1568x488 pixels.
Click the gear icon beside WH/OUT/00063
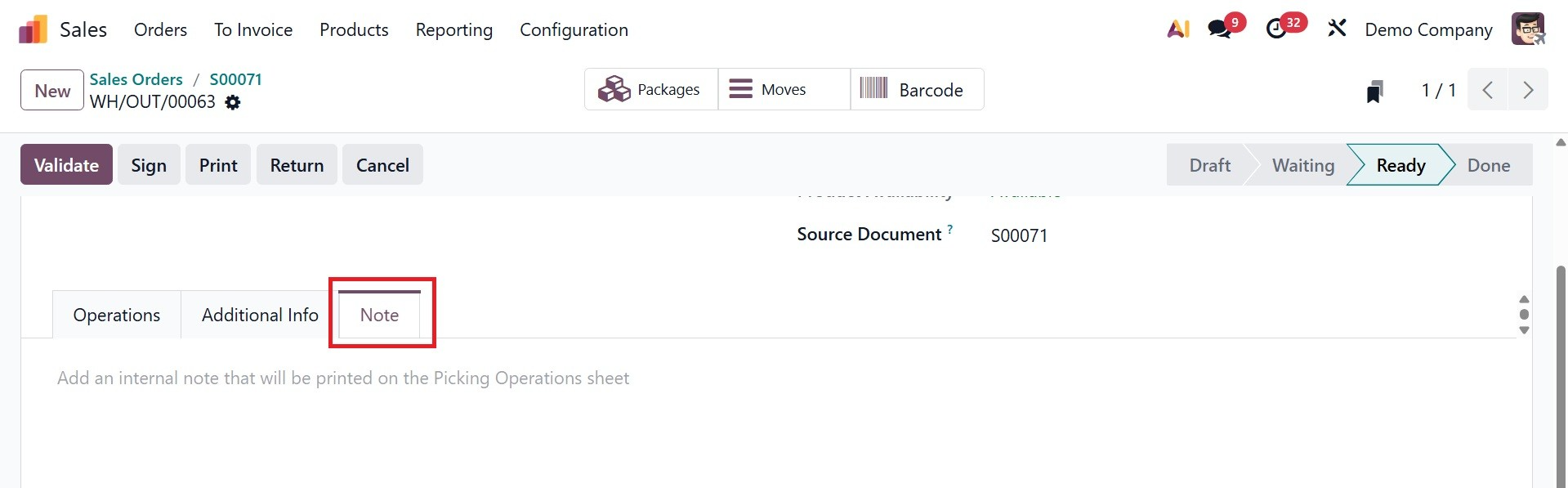click(233, 103)
